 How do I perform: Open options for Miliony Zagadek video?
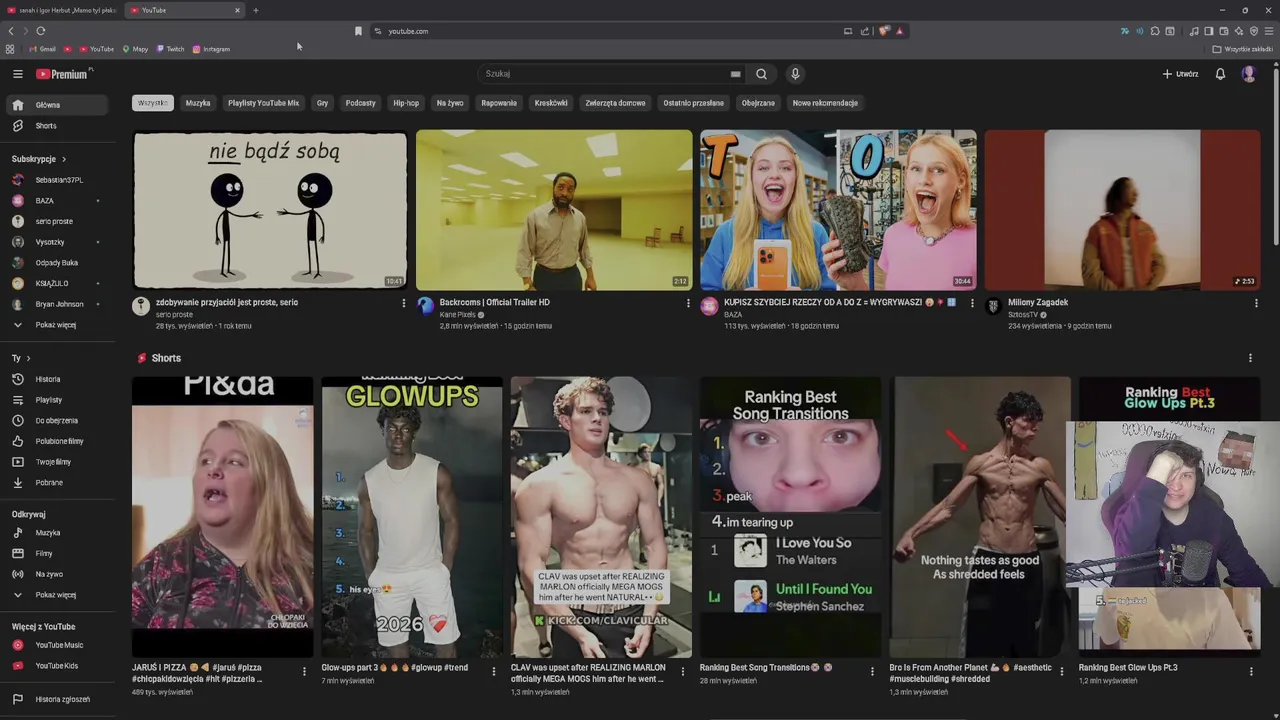[1256, 303]
